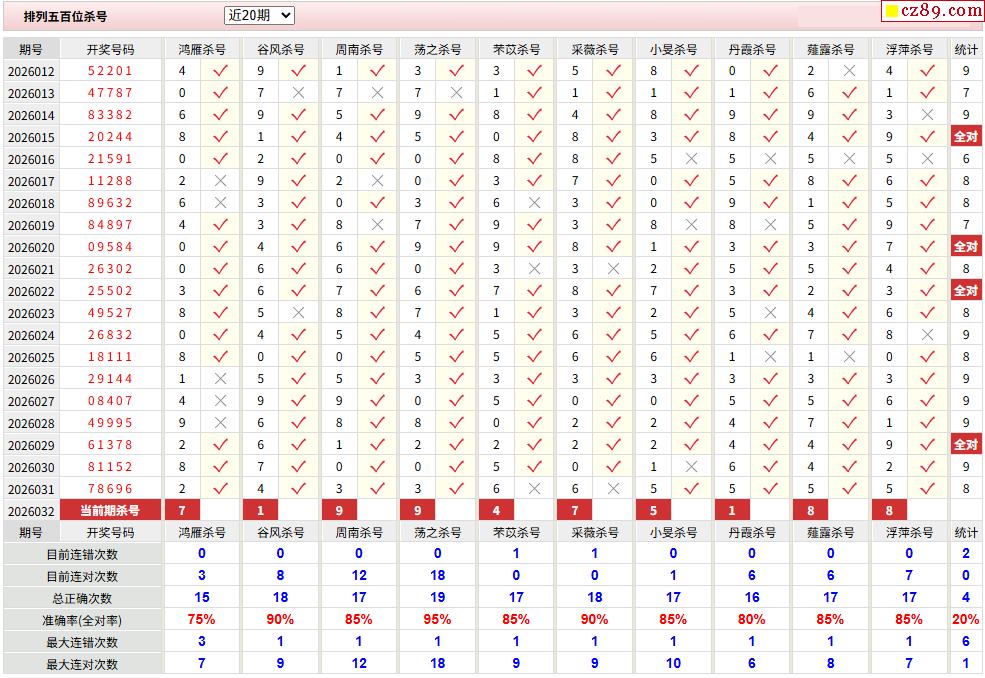Click the 全对 badge in row 2026015
The height and width of the screenshot is (678, 985).
pos(966,136)
